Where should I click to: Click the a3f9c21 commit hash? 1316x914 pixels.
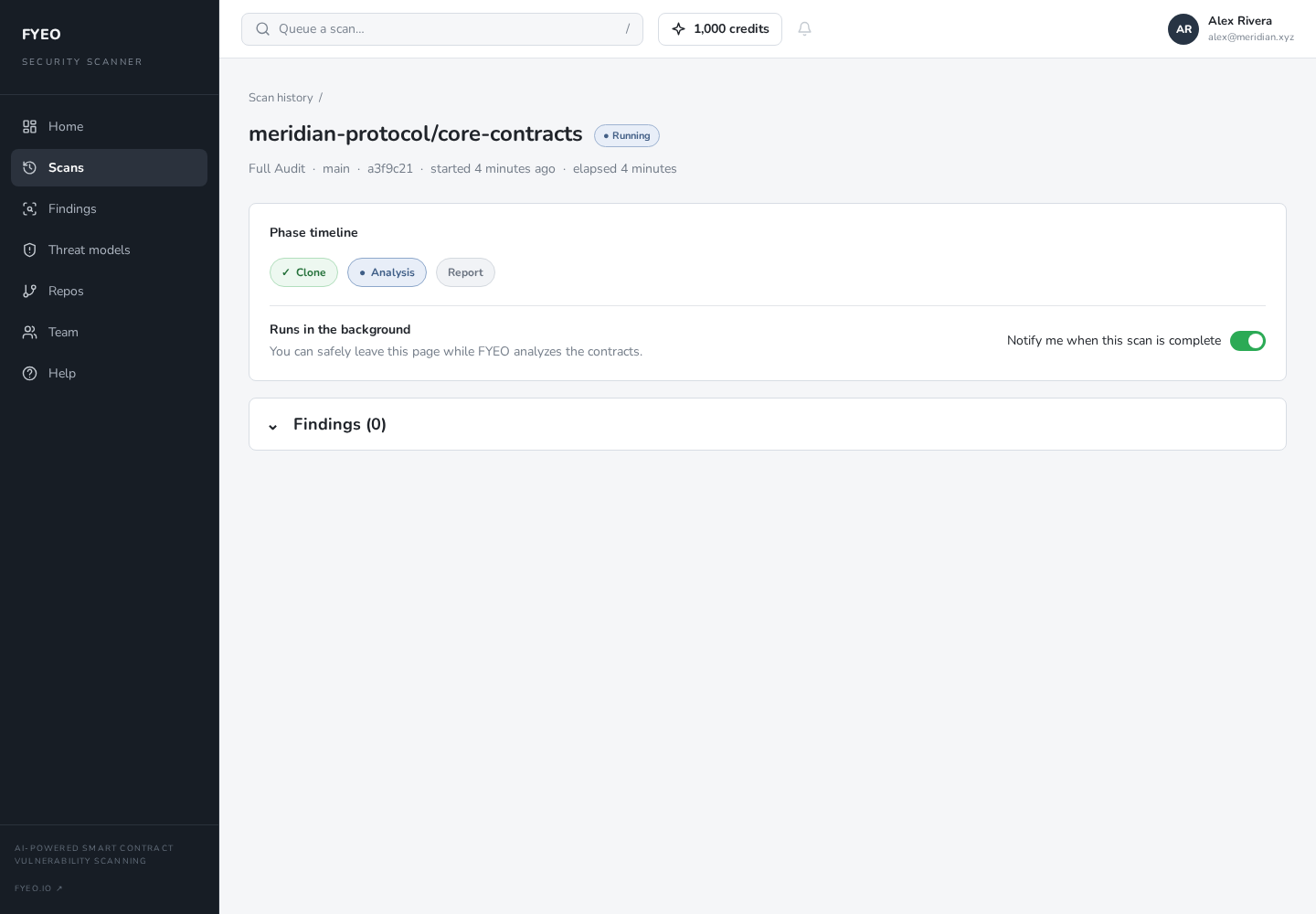pos(390,169)
